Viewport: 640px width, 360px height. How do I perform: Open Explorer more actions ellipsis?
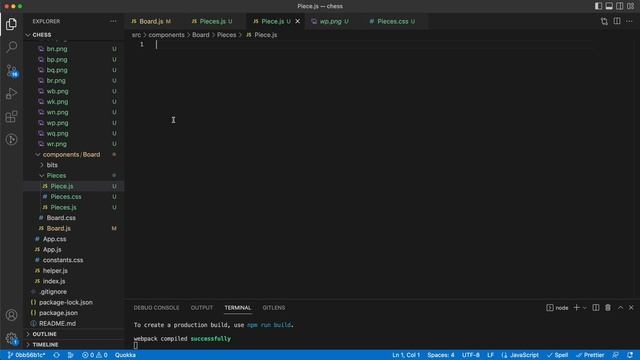click(x=113, y=21)
